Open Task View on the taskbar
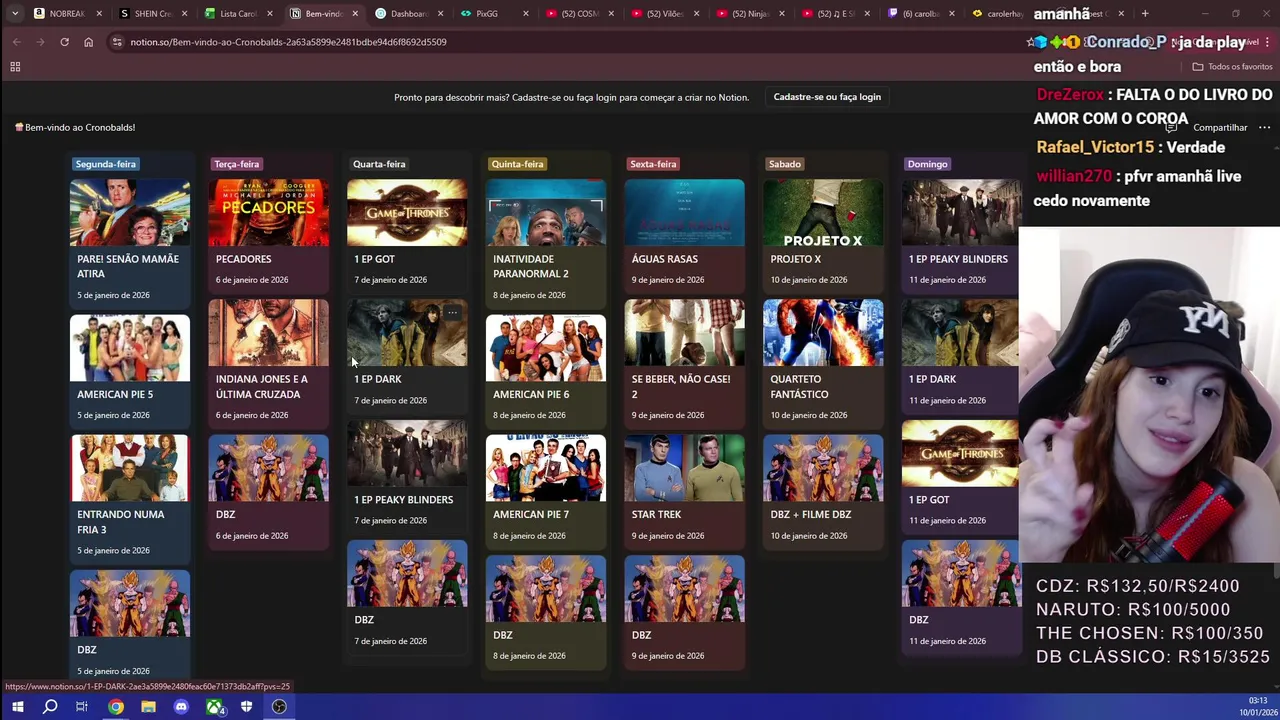The width and height of the screenshot is (1280, 720). point(82,707)
